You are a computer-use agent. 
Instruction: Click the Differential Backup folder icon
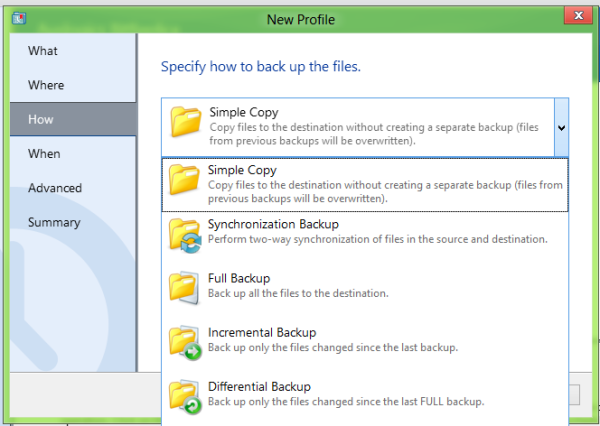coord(185,397)
